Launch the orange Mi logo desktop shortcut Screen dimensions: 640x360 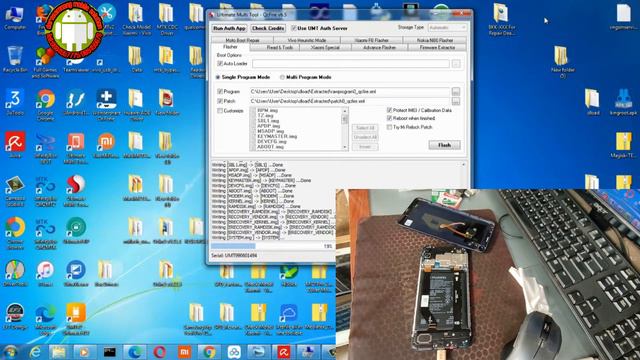[106, 145]
